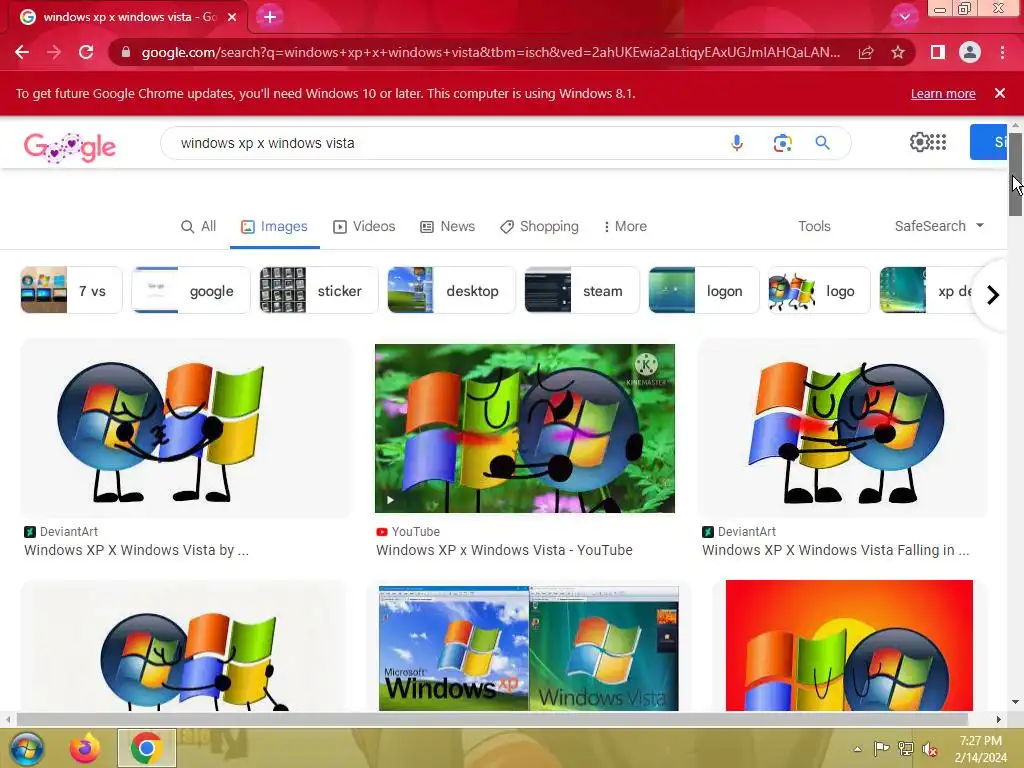The height and width of the screenshot is (768, 1024).
Task: Show more filter chips with right arrow
Action: pos(993,295)
